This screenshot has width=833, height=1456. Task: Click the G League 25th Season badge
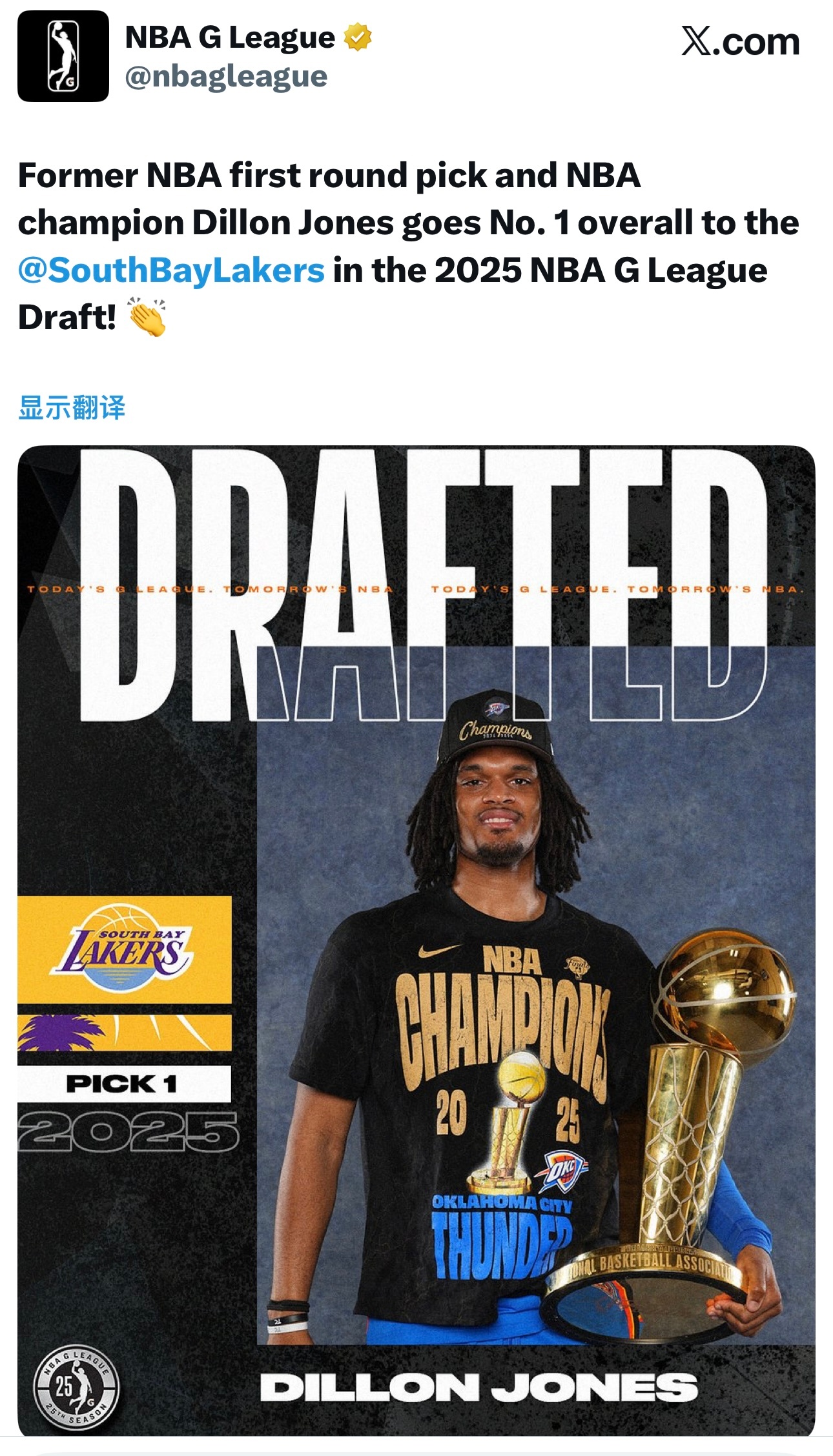tap(76, 1388)
